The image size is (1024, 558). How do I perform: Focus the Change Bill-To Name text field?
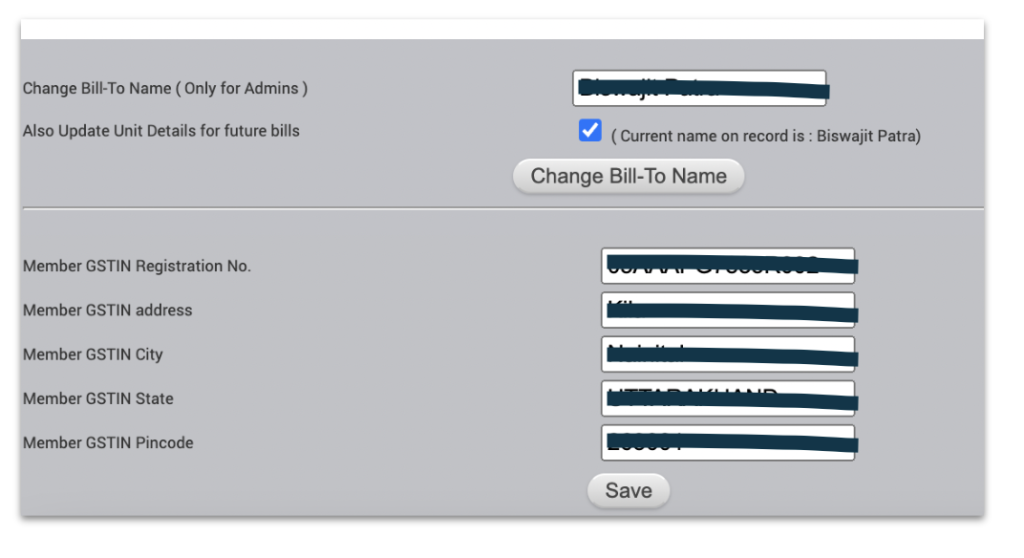pos(699,88)
